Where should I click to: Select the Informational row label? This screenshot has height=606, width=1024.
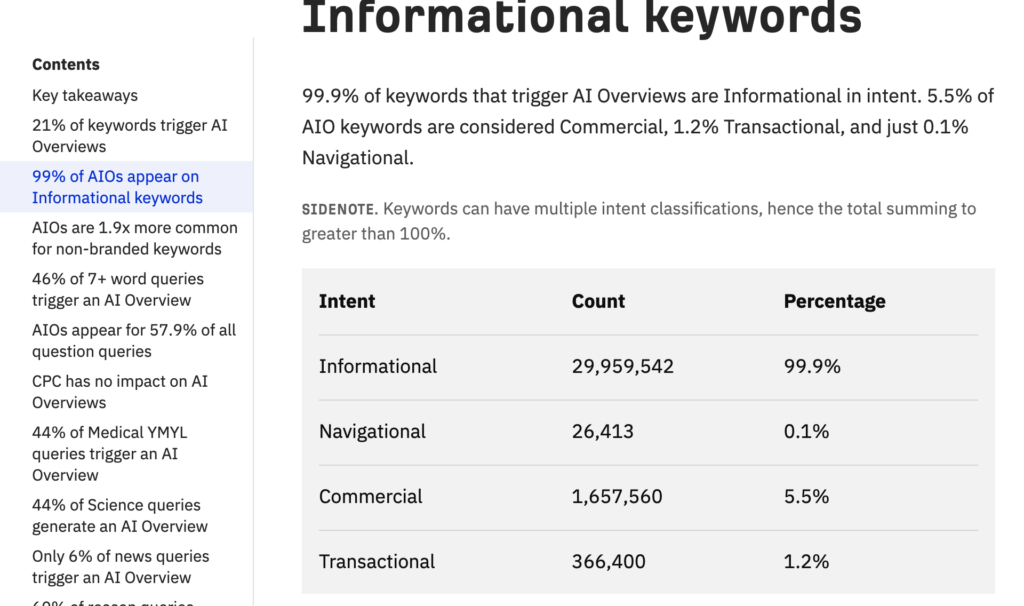click(378, 366)
